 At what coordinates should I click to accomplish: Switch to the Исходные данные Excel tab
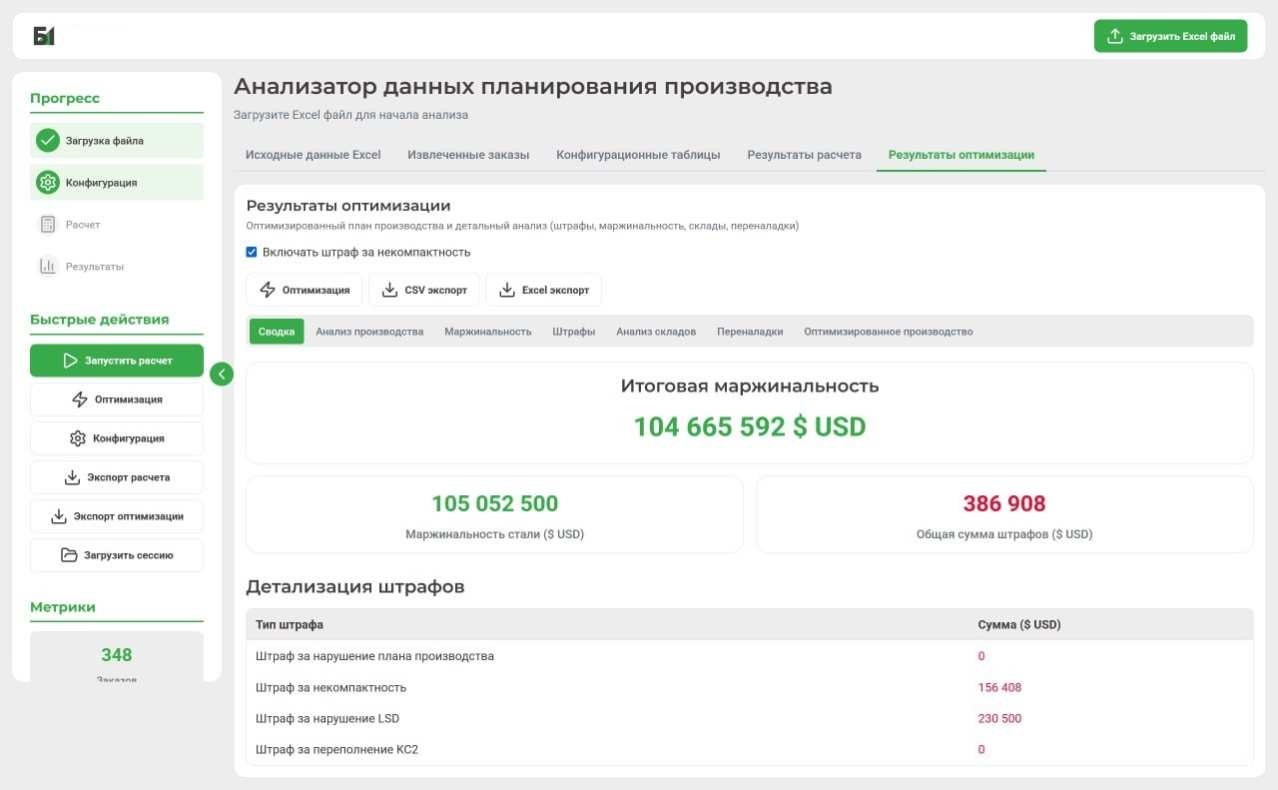click(313, 155)
